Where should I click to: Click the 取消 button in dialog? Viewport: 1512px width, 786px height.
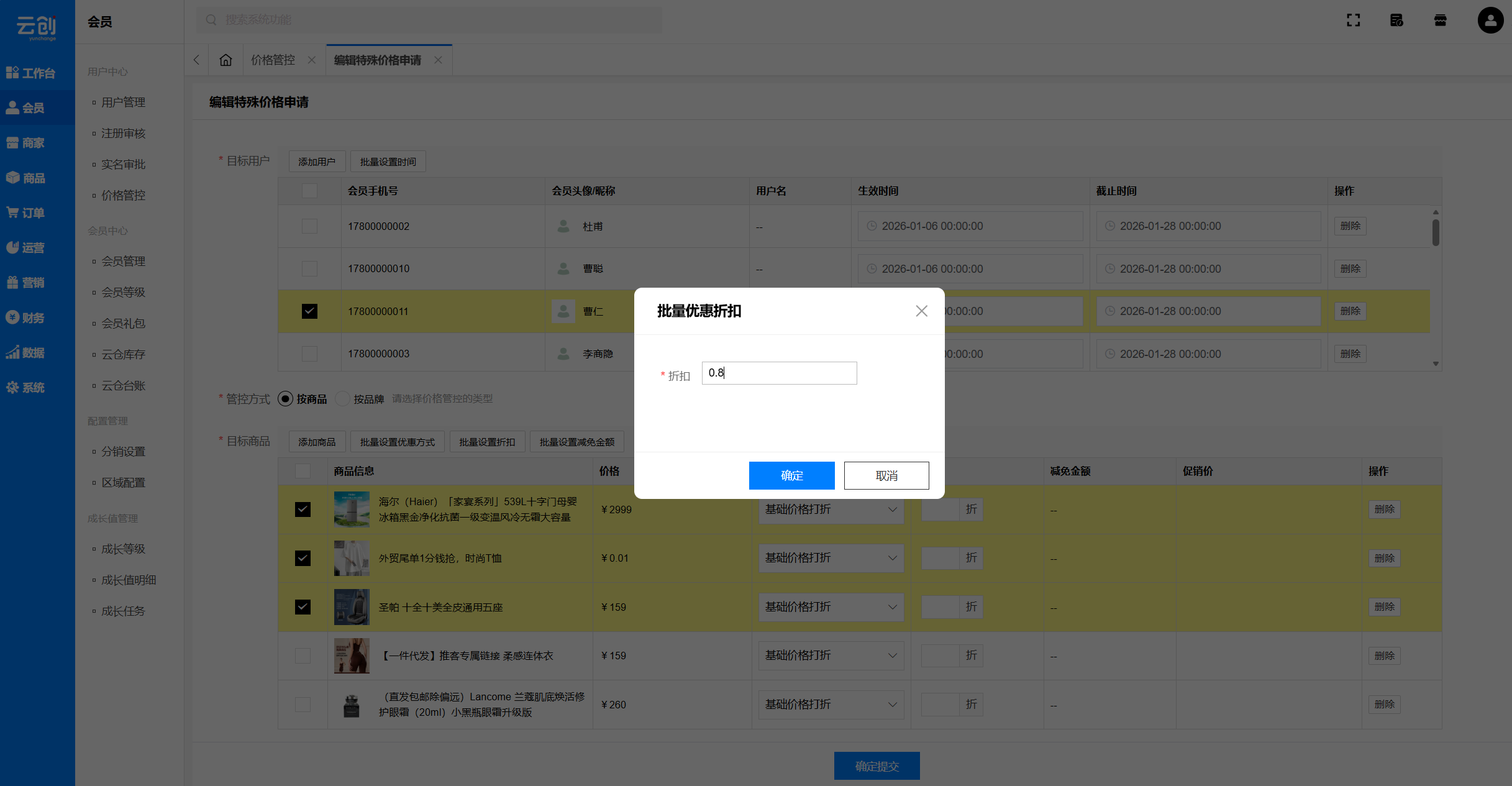(x=886, y=475)
